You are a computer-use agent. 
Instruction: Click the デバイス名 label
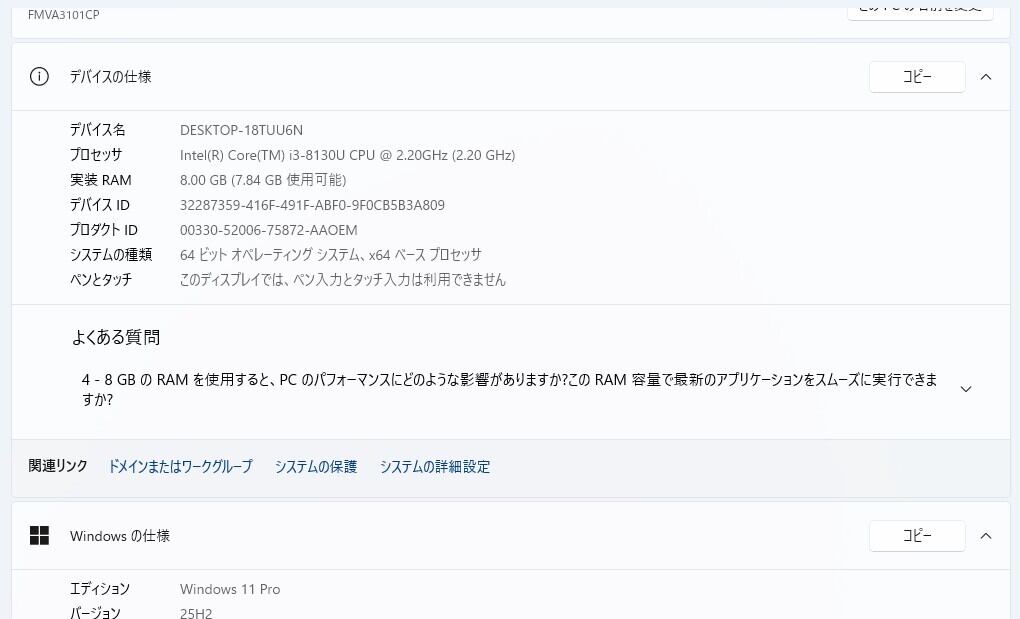coord(98,130)
